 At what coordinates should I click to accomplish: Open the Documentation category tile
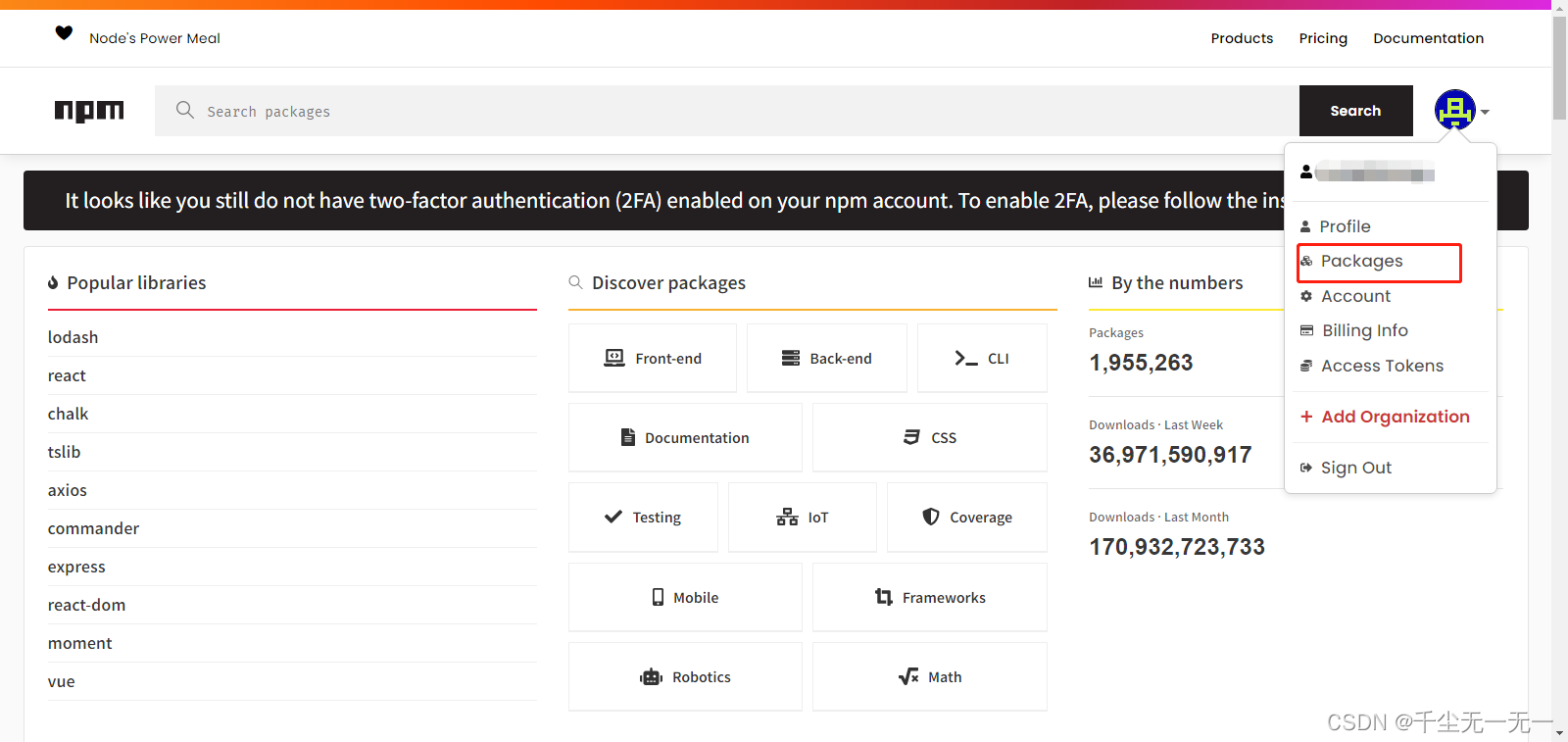[x=685, y=437]
